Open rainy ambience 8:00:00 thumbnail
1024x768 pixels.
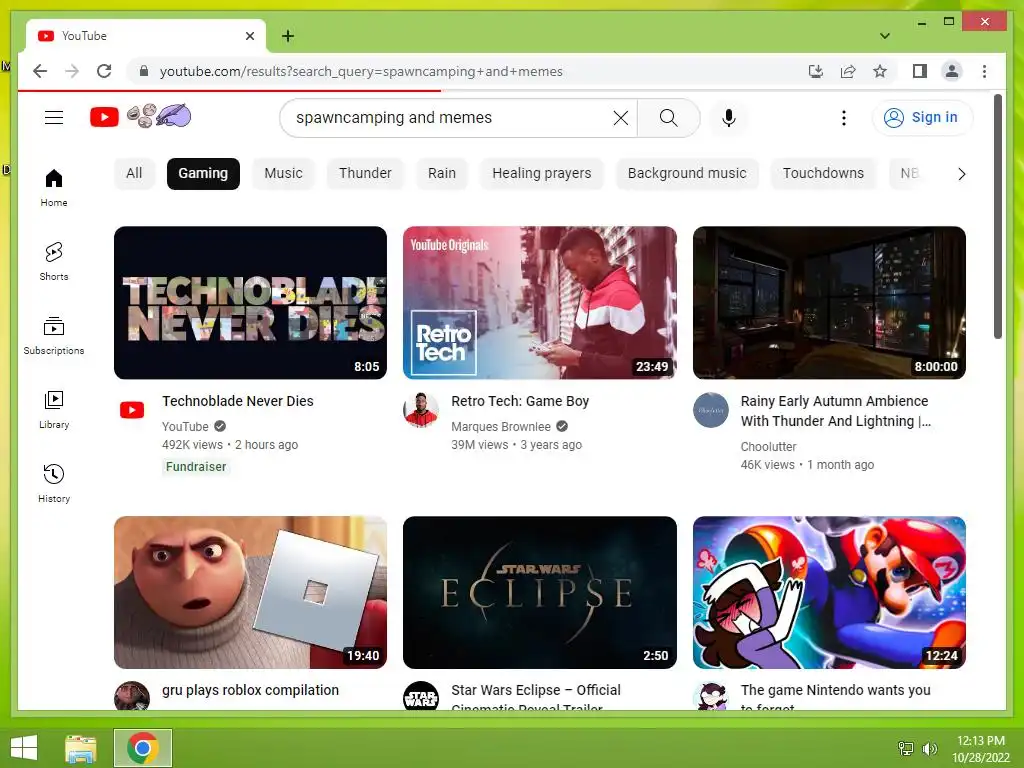[x=829, y=302]
